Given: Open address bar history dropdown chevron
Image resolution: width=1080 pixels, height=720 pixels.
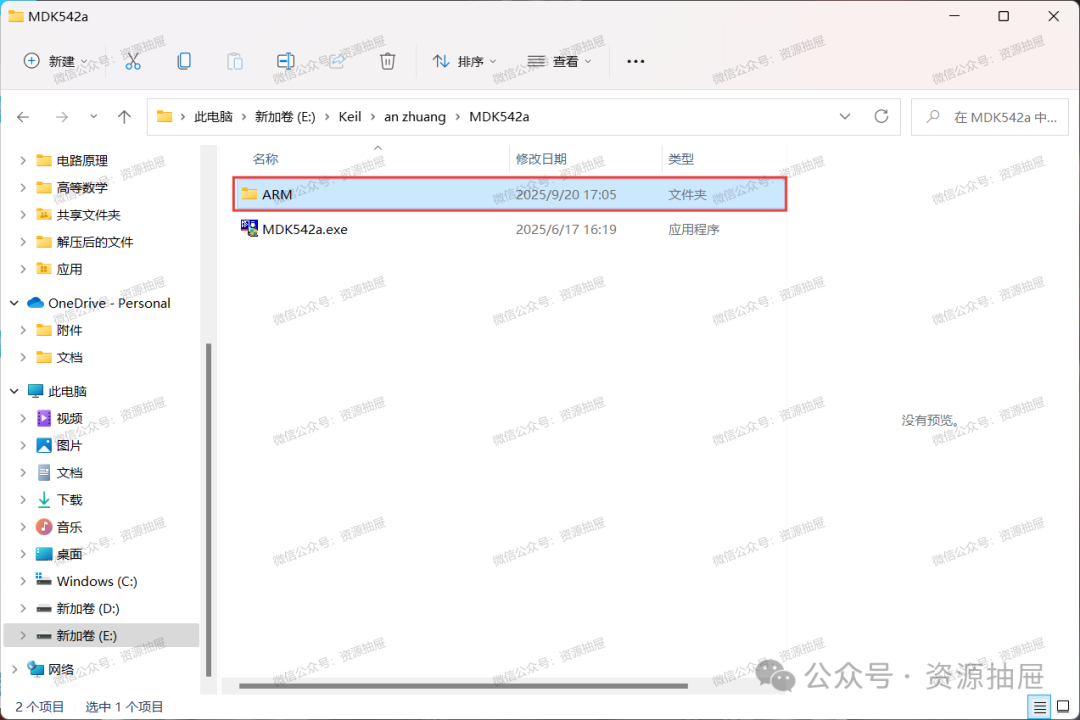Looking at the screenshot, I should [845, 116].
